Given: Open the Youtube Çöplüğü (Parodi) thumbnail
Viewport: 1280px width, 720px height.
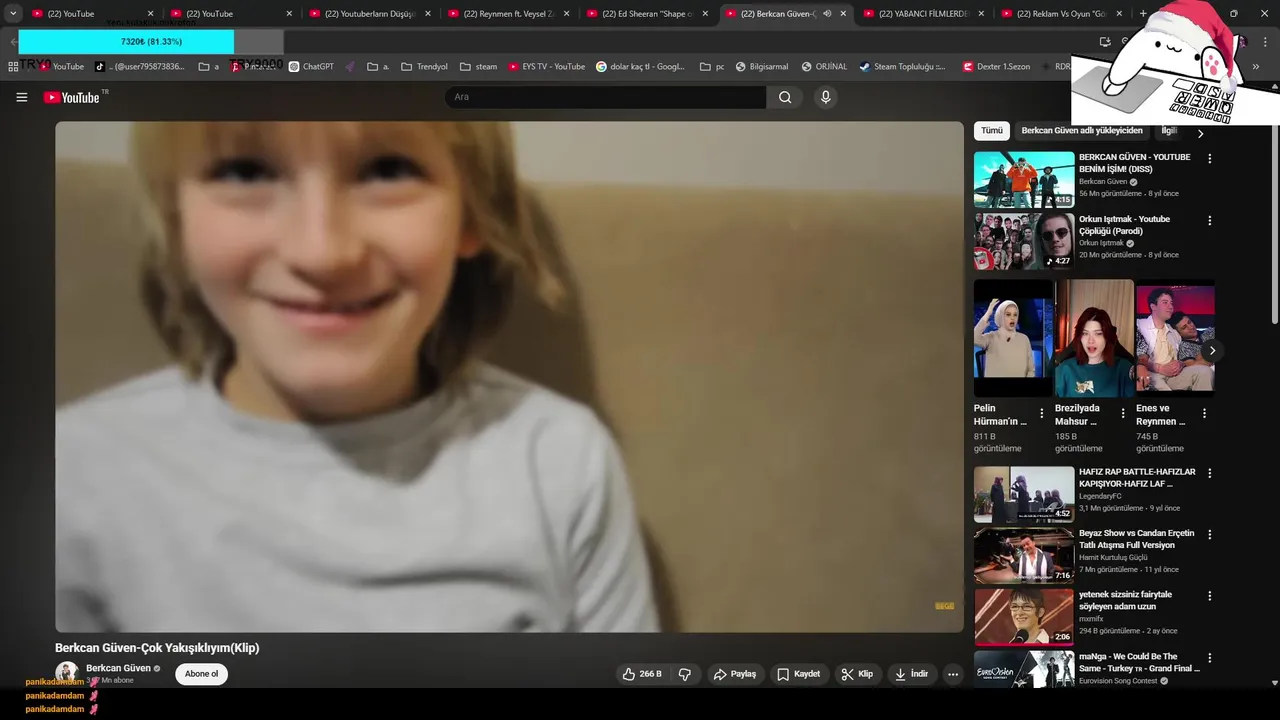Looking at the screenshot, I should click(1024, 241).
